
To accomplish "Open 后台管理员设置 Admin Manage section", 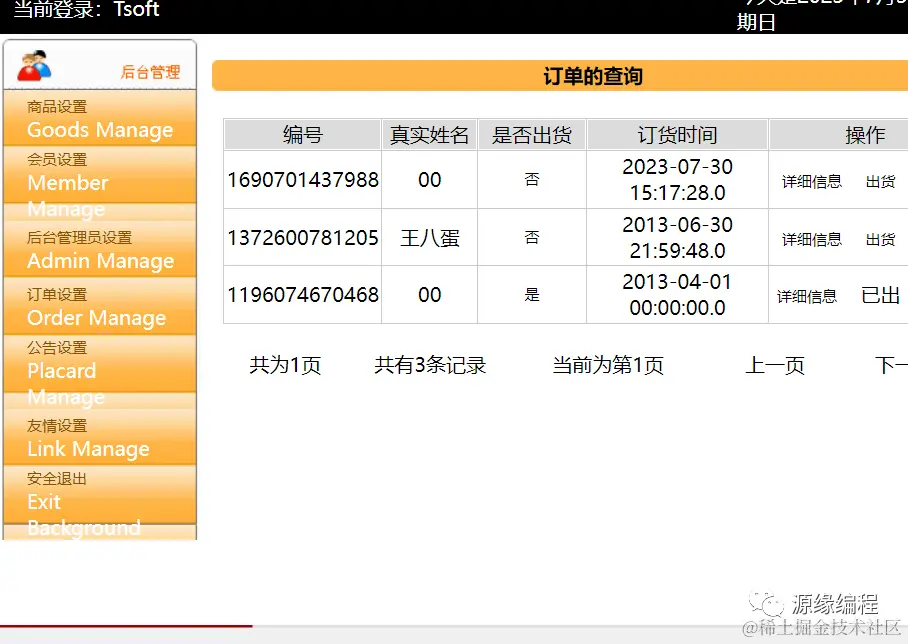I will point(99,250).
